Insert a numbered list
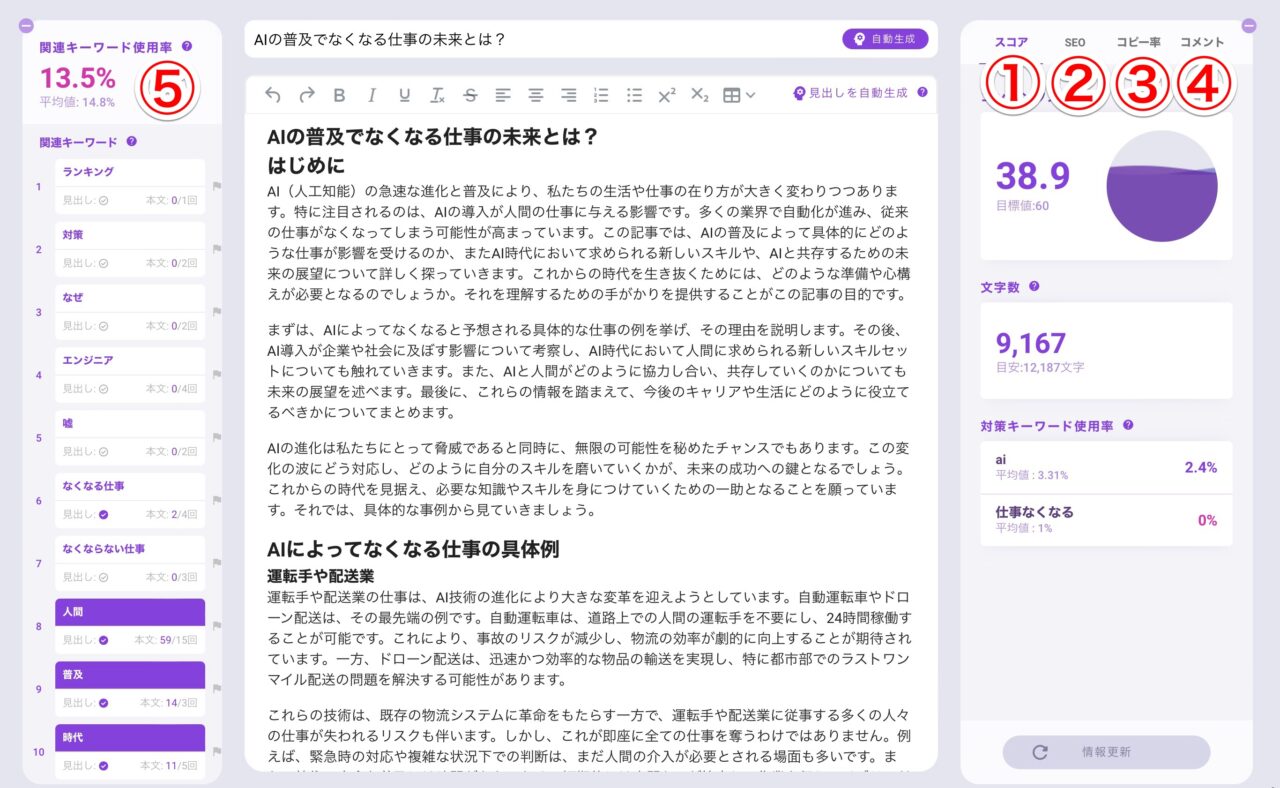The height and width of the screenshot is (788, 1280). pyautogui.click(x=601, y=95)
